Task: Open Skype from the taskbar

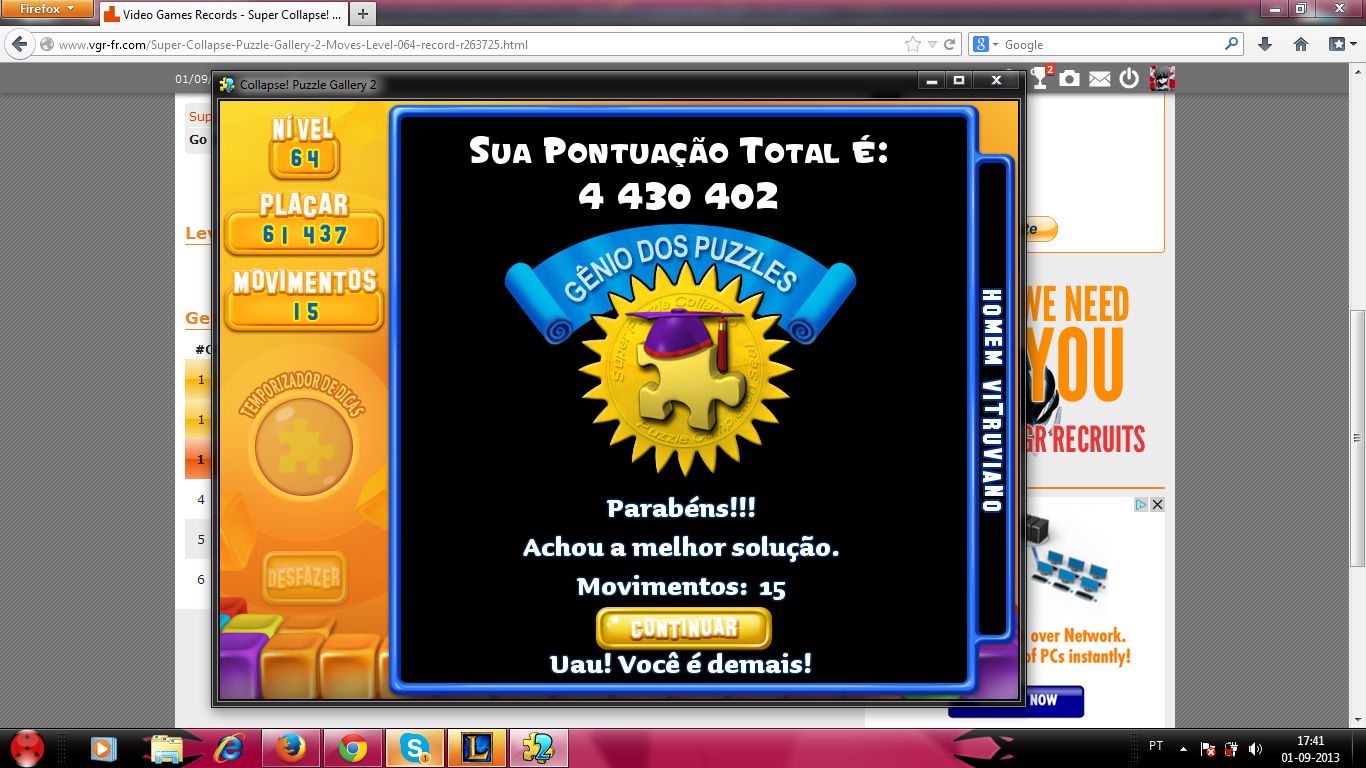Action: click(413, 748)
